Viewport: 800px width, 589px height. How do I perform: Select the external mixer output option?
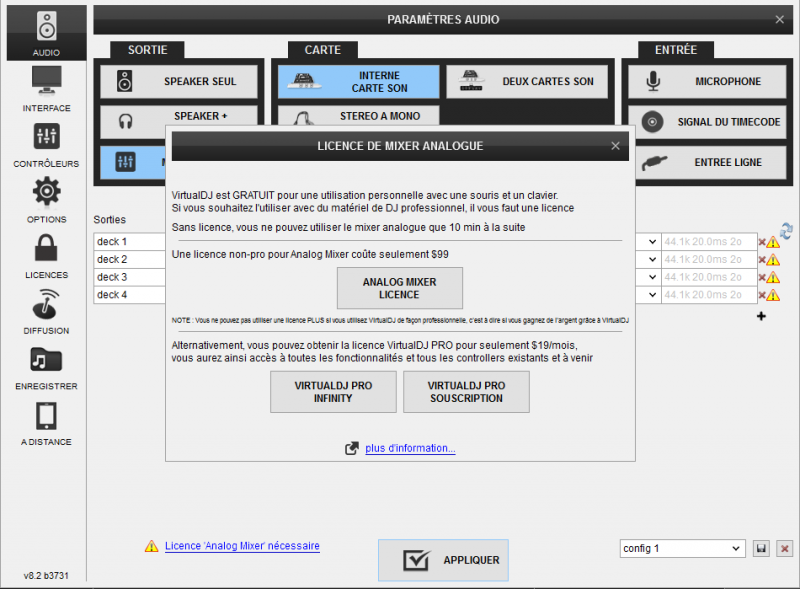coord(133,162)
